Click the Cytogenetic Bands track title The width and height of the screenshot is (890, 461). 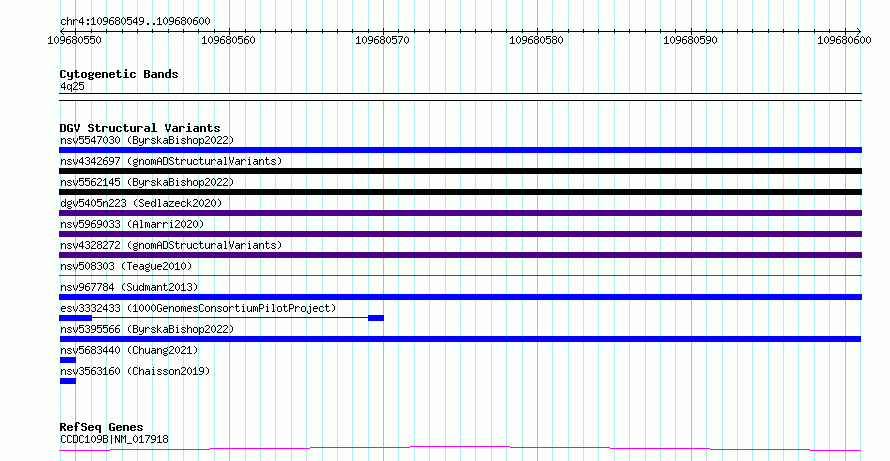pos(119,74)
